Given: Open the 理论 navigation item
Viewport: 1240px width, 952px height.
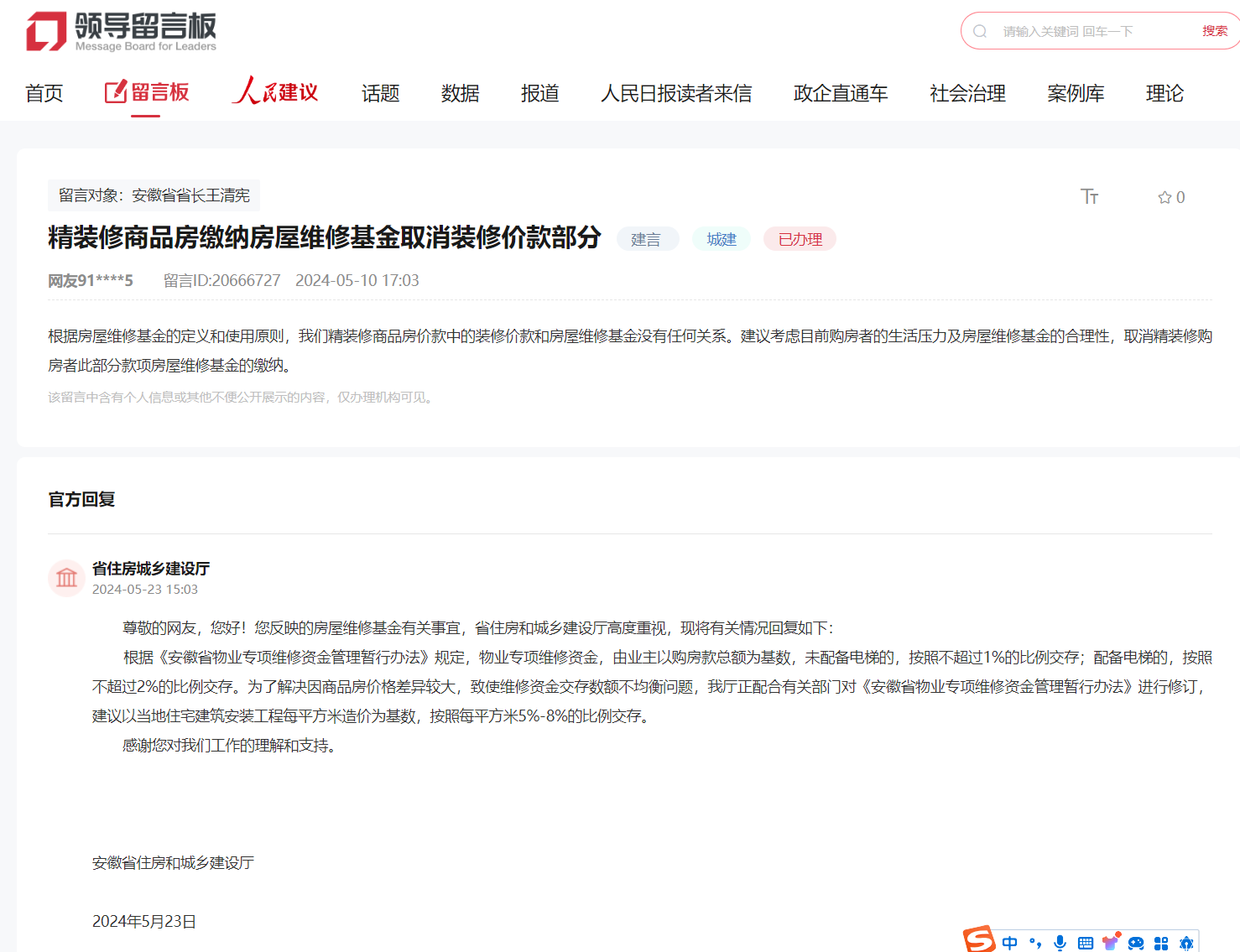Looking at the screenshot, I should (1164, 93).
